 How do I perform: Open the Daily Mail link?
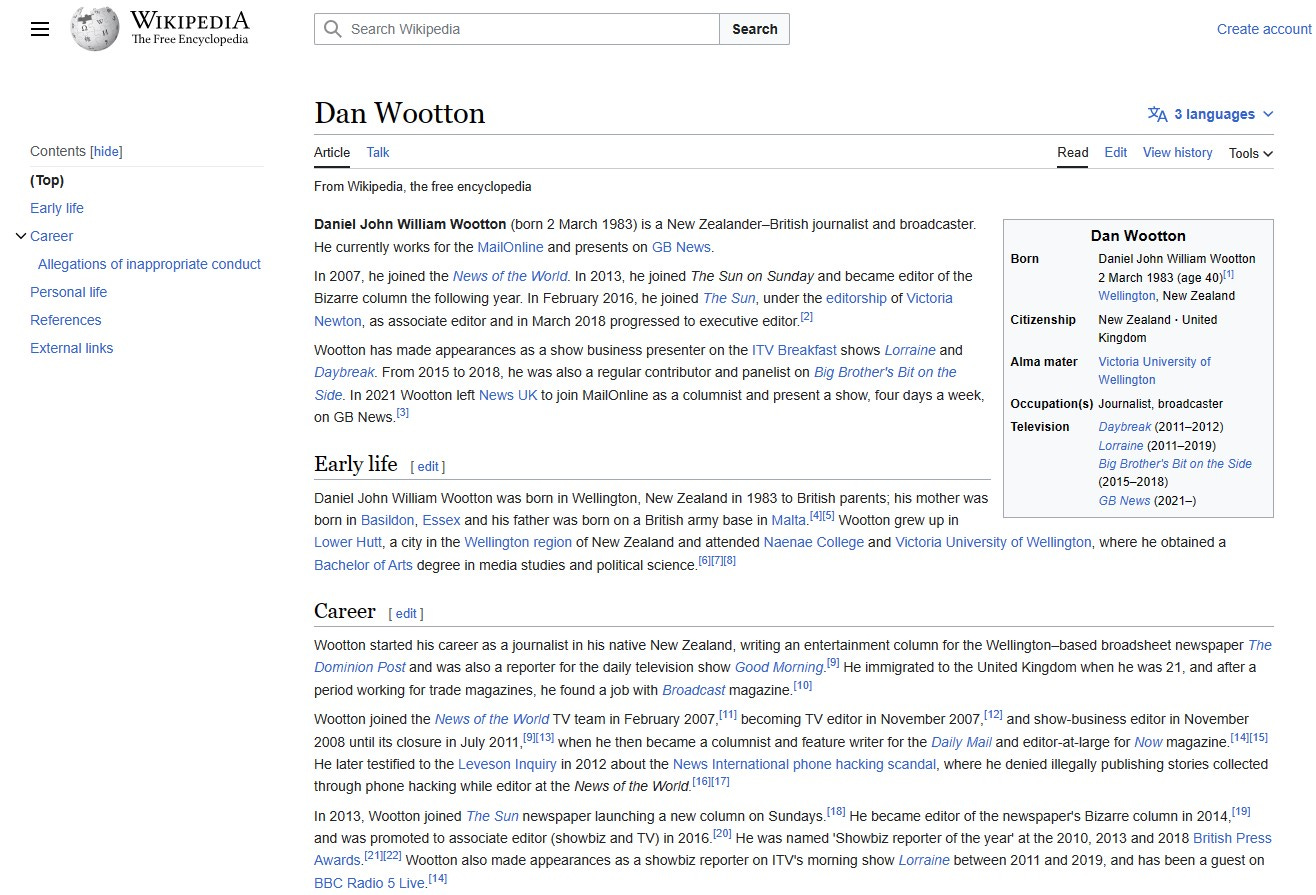pyautogui.click(x=961, y=742)
